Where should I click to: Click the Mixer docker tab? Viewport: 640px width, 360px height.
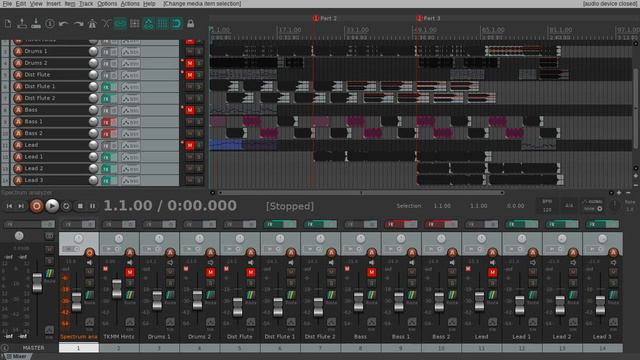(16, 357)
